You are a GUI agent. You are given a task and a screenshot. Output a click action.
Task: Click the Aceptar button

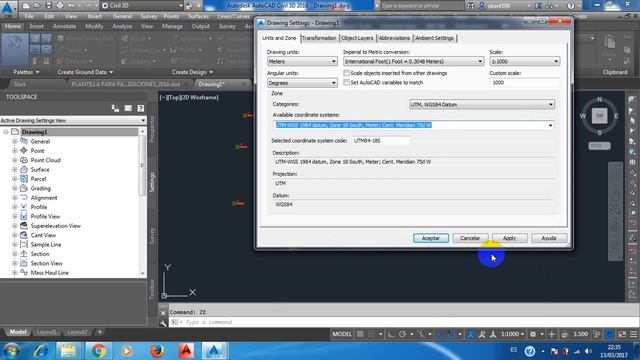[431, 238]
